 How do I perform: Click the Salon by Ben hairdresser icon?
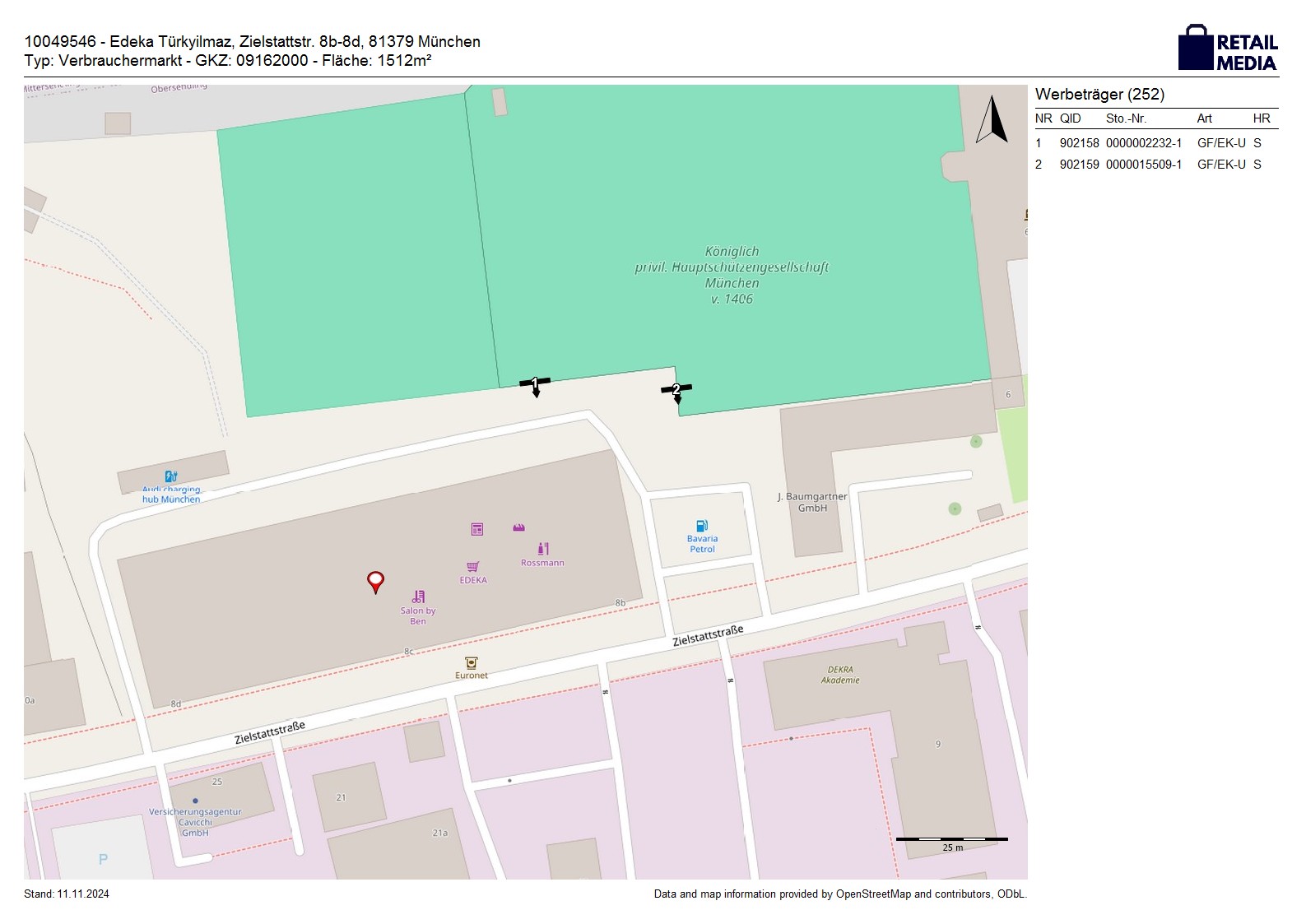point(418,597)
